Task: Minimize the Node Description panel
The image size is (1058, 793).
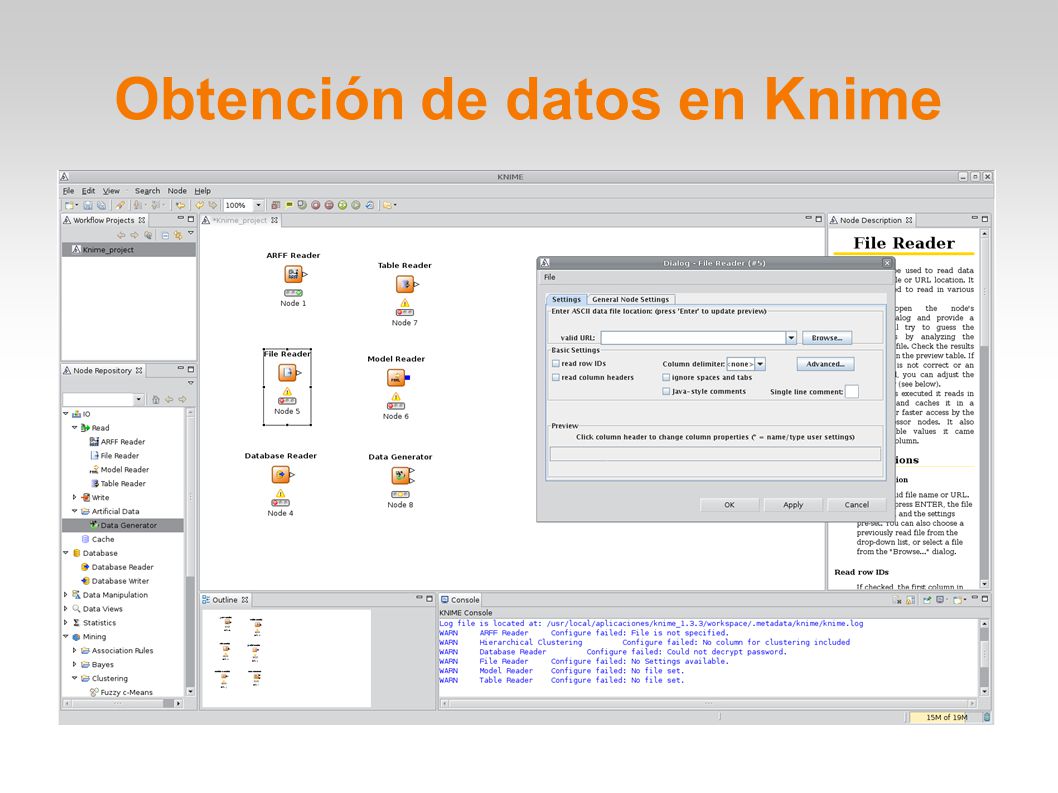Action: [x=974, y=219]
